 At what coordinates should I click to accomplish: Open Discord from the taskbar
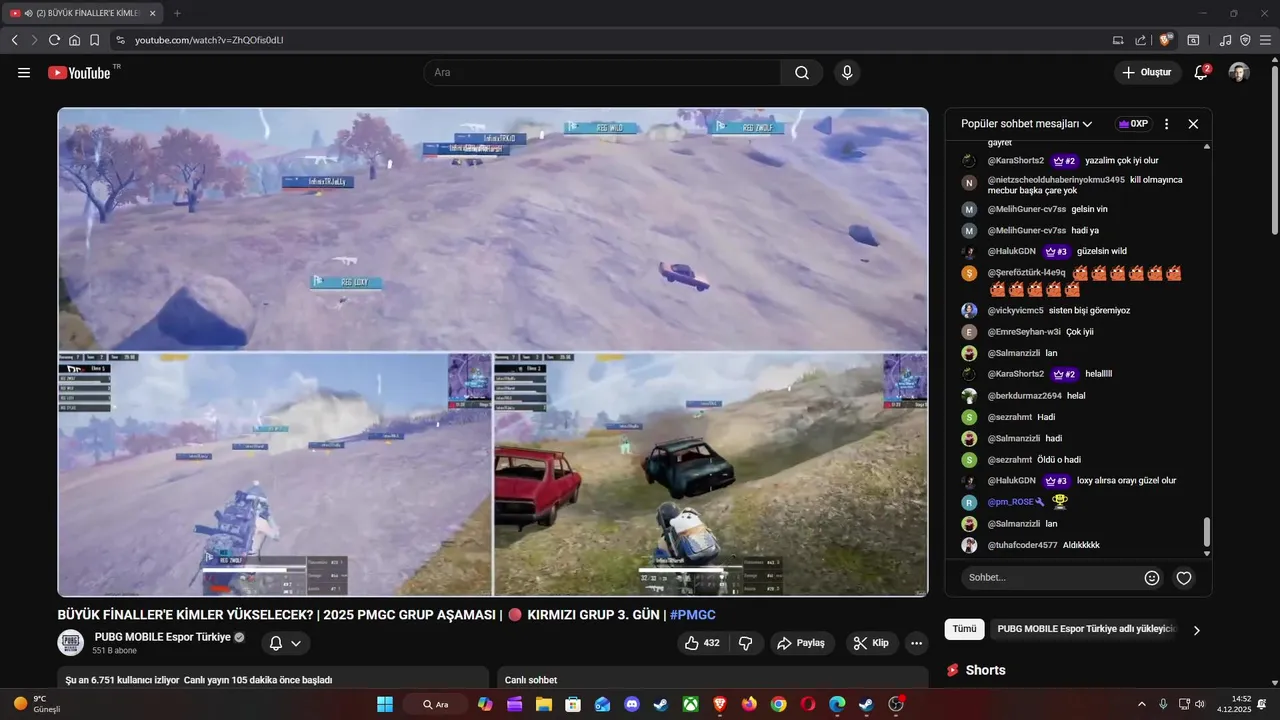632,704
